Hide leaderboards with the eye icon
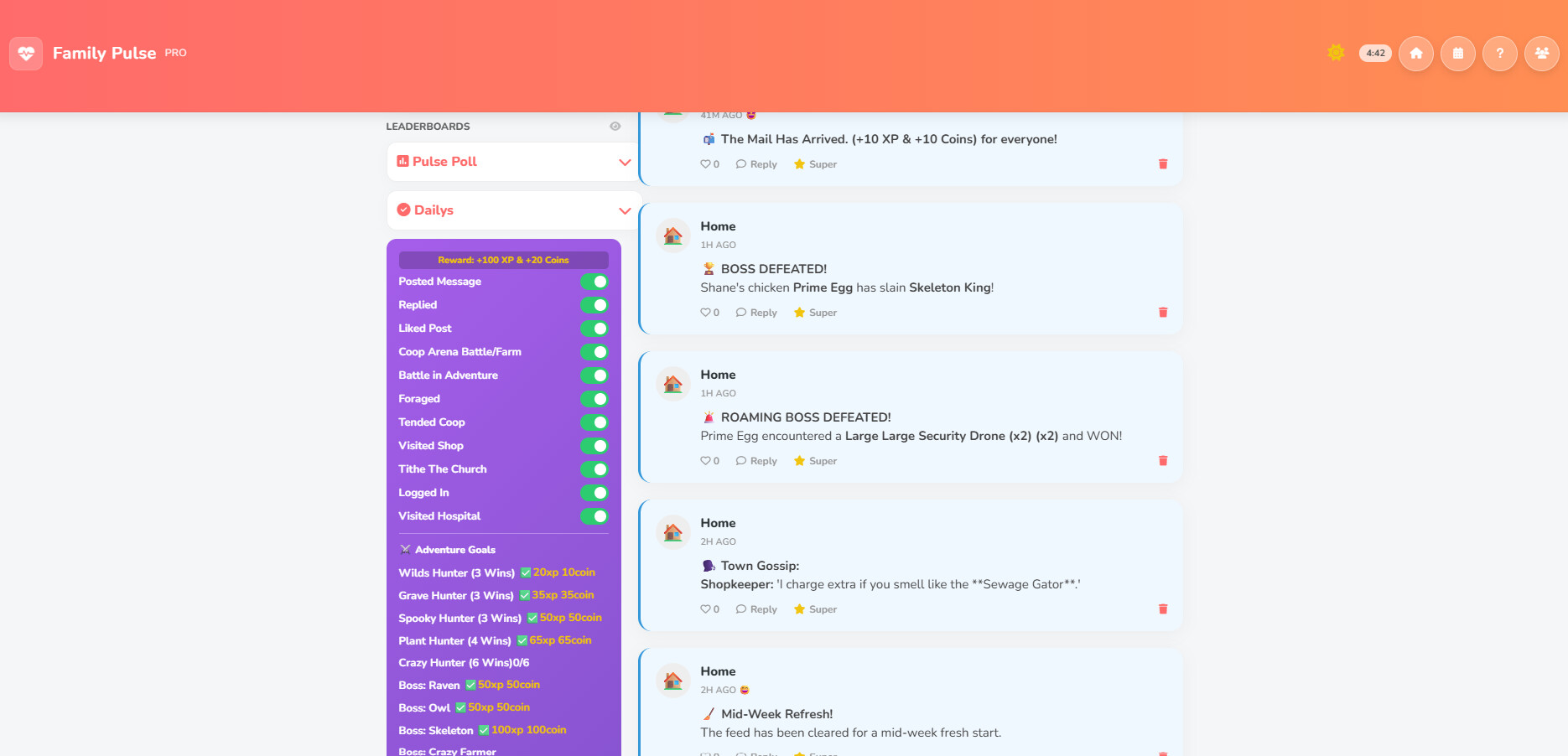The width and height of the screenshot is (1568, 756). [x=615, y=127]
